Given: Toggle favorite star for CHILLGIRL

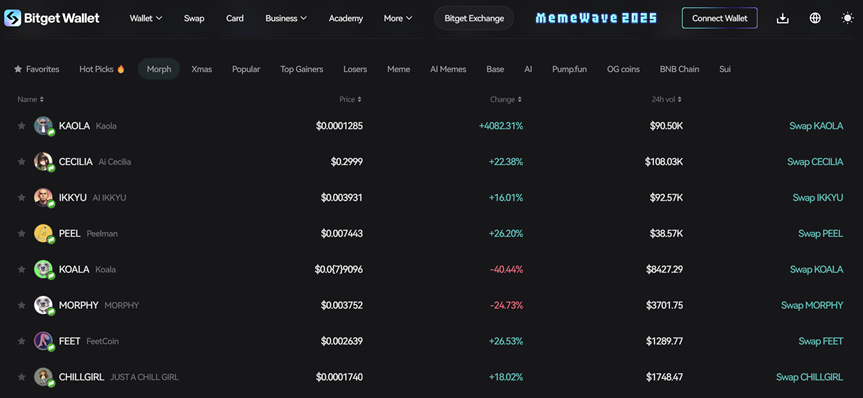Looking at the screenshot, I should tap(21, 377).
